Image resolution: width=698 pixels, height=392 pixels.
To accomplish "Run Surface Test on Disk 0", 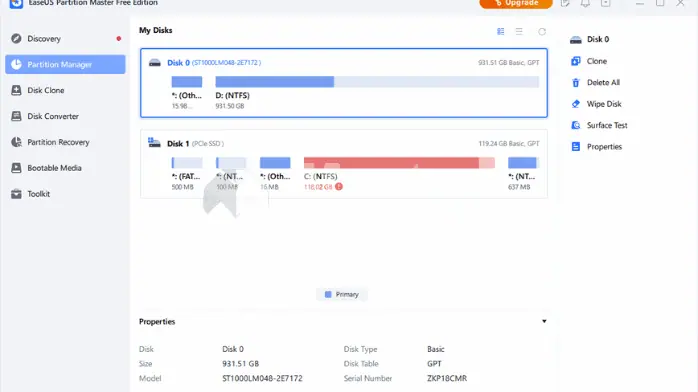I will click(607, 125).
